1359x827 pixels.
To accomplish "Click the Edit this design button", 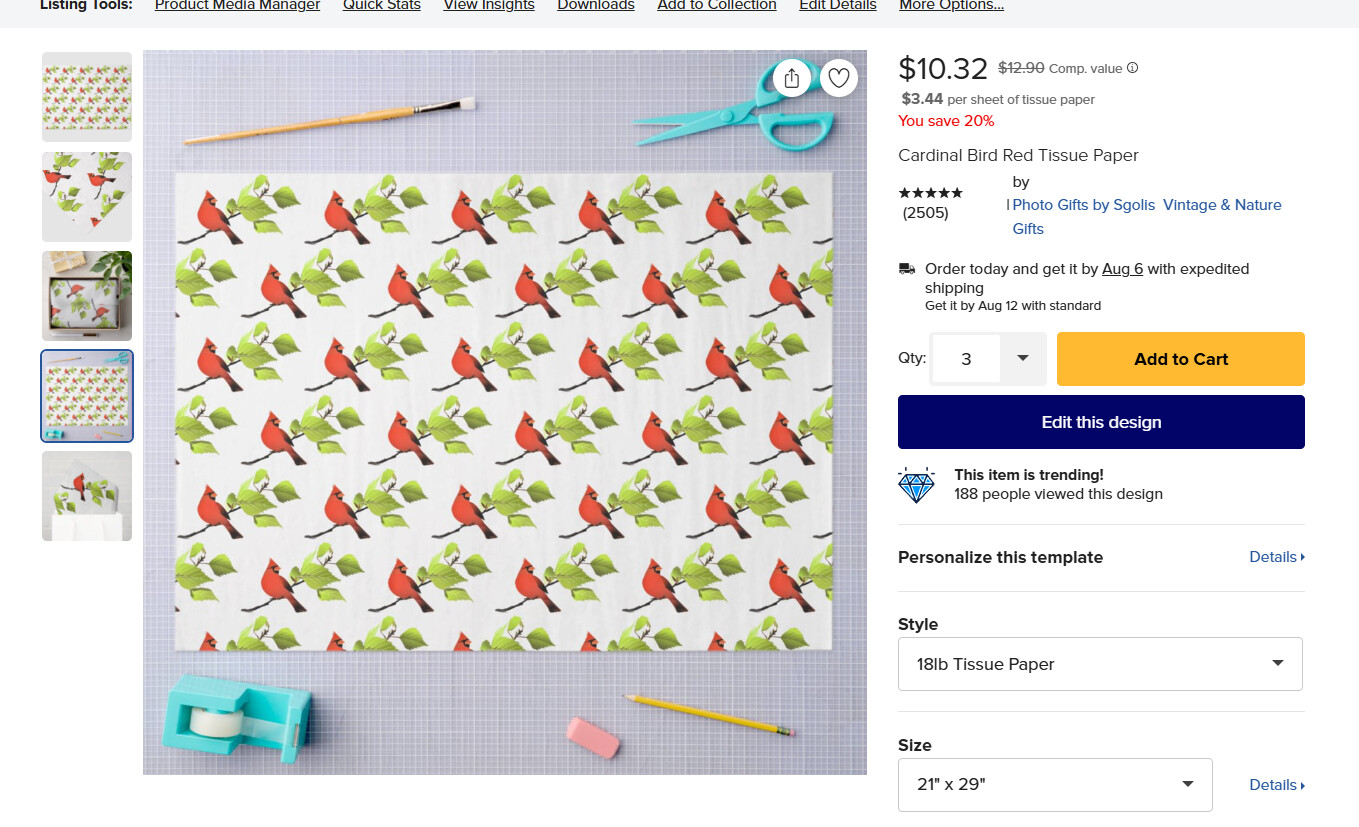I will pos(1101,422).
